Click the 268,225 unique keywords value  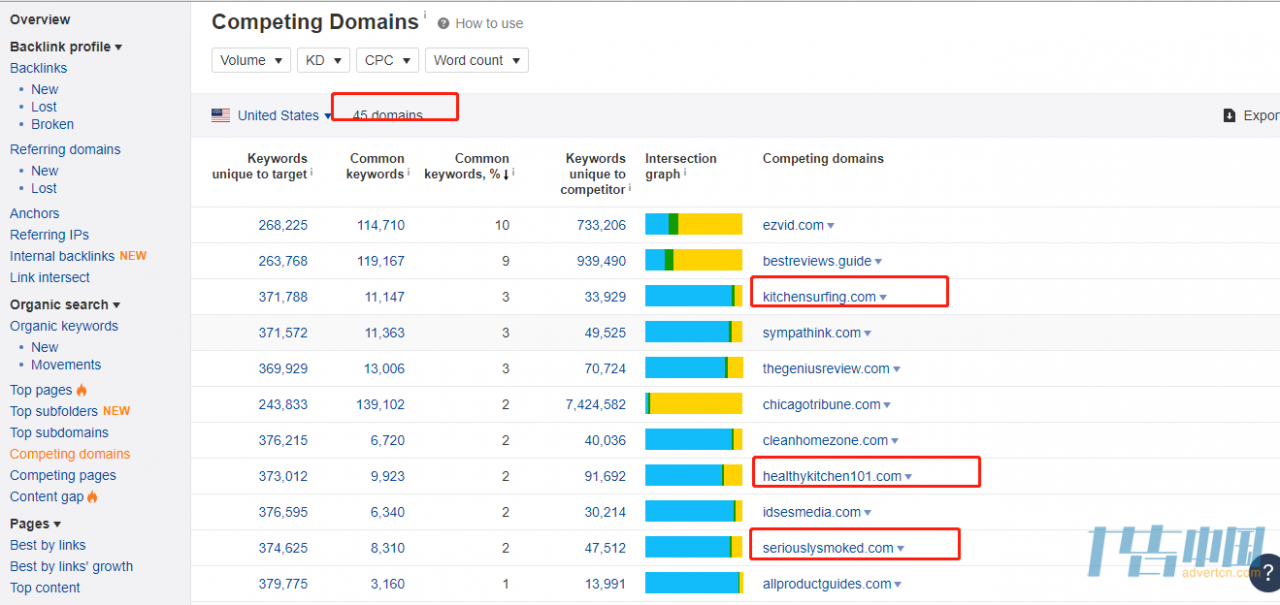(283, 226)
